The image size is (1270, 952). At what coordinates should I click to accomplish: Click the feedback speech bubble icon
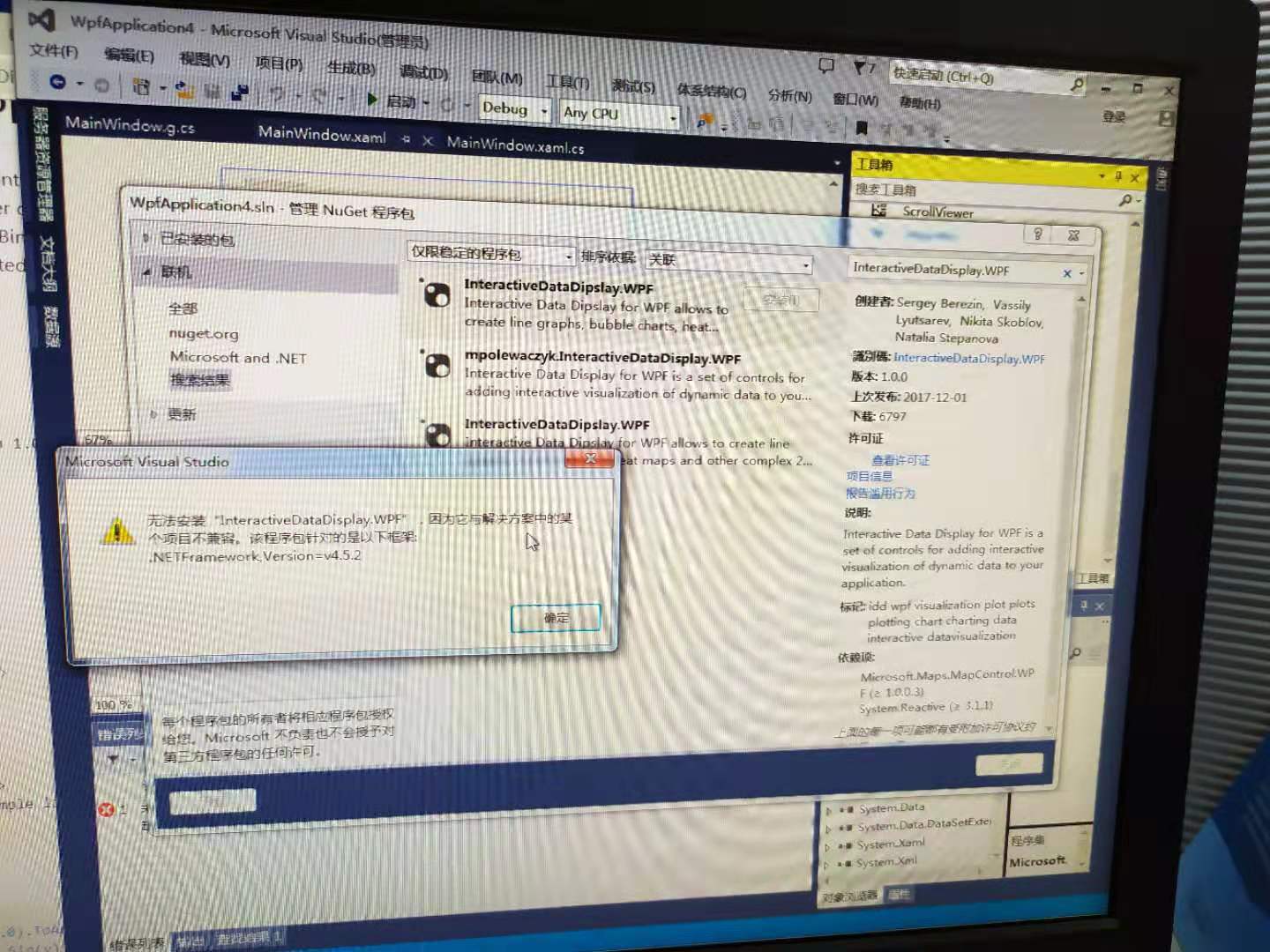826,65
